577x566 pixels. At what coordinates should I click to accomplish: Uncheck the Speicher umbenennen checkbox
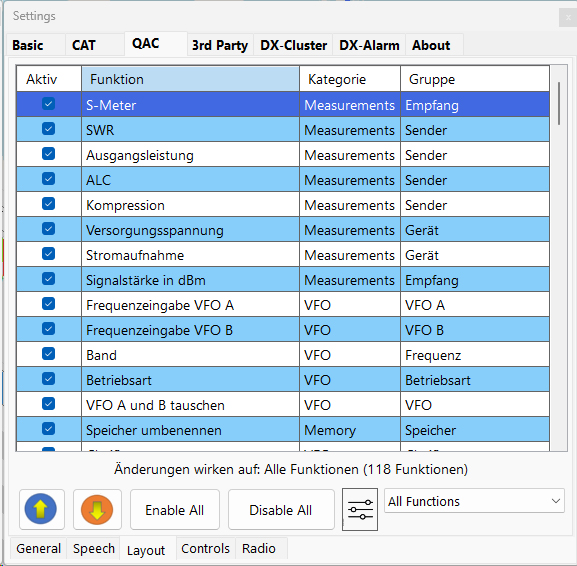coord(48,429)
